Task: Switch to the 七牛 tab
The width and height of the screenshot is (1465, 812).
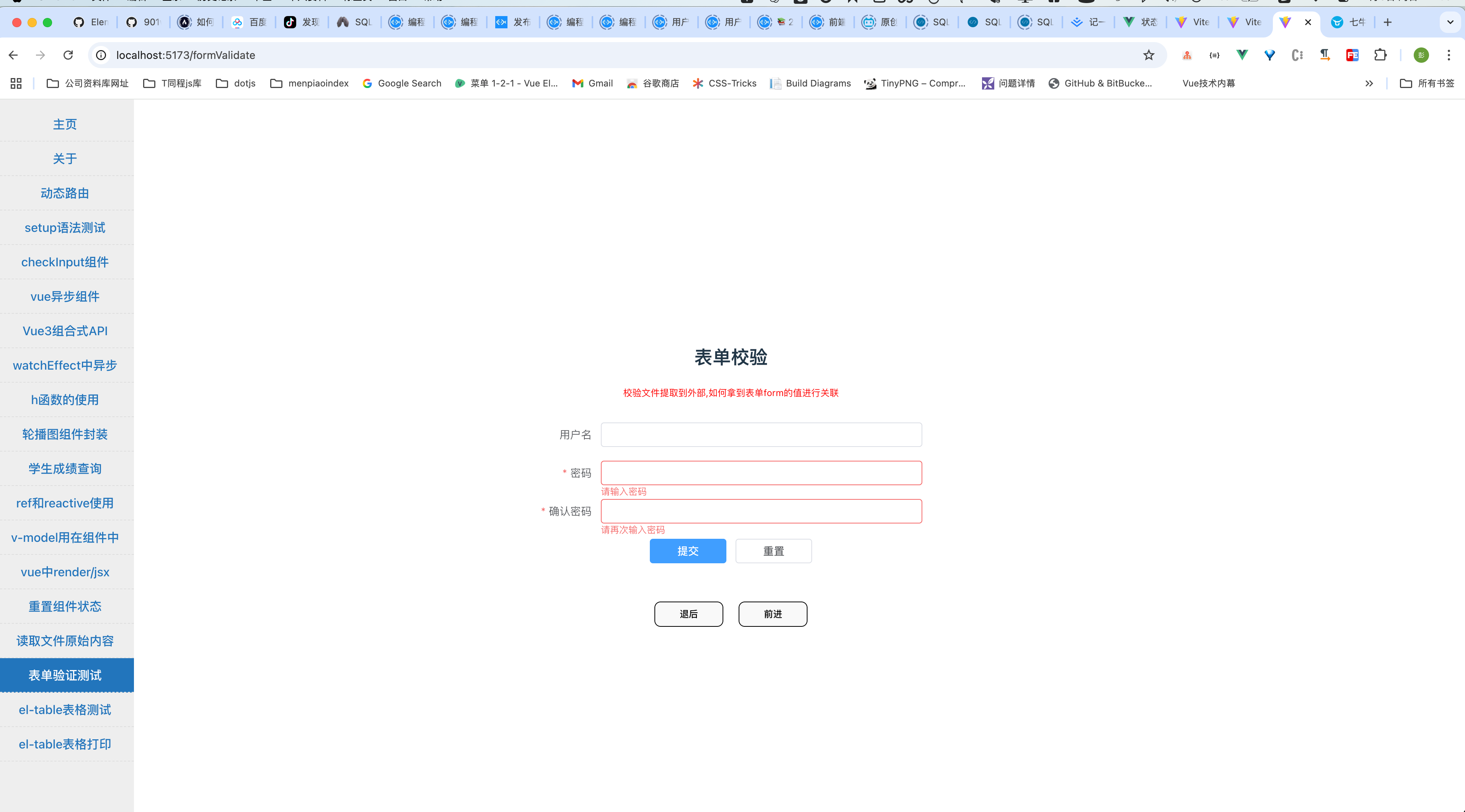Action: (1348, 22)
